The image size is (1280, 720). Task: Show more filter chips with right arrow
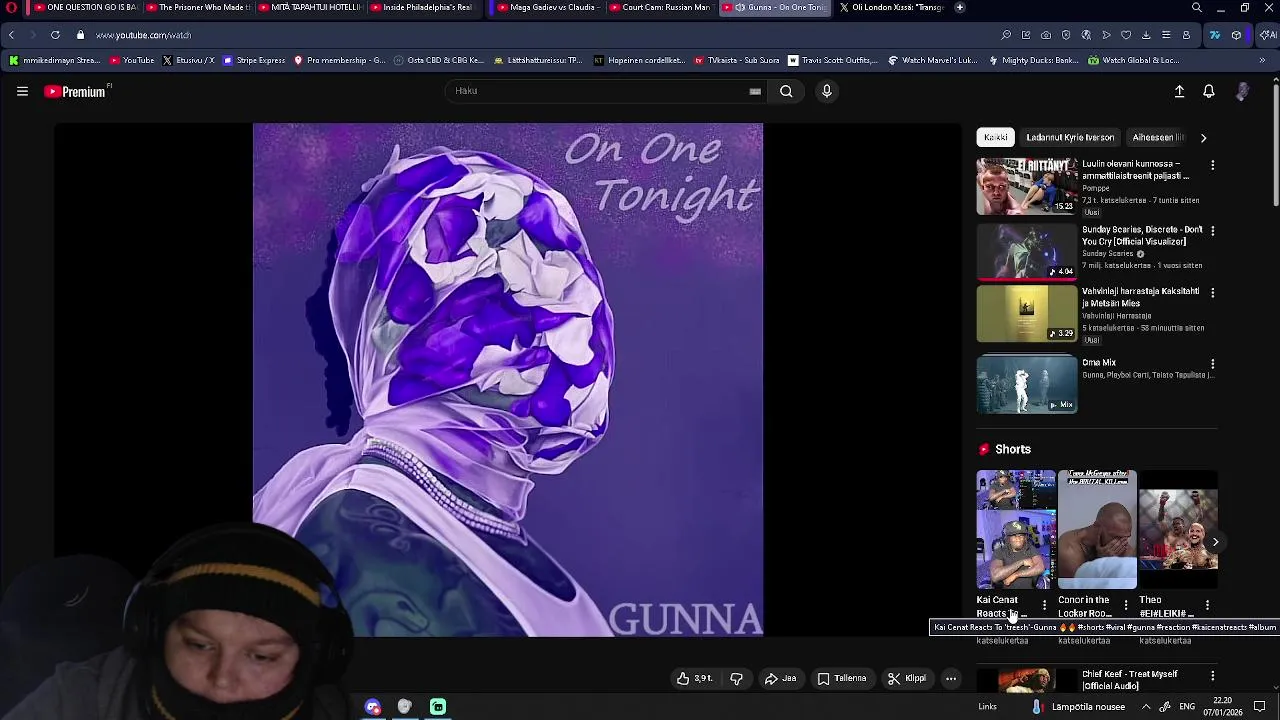[1203, 137]
